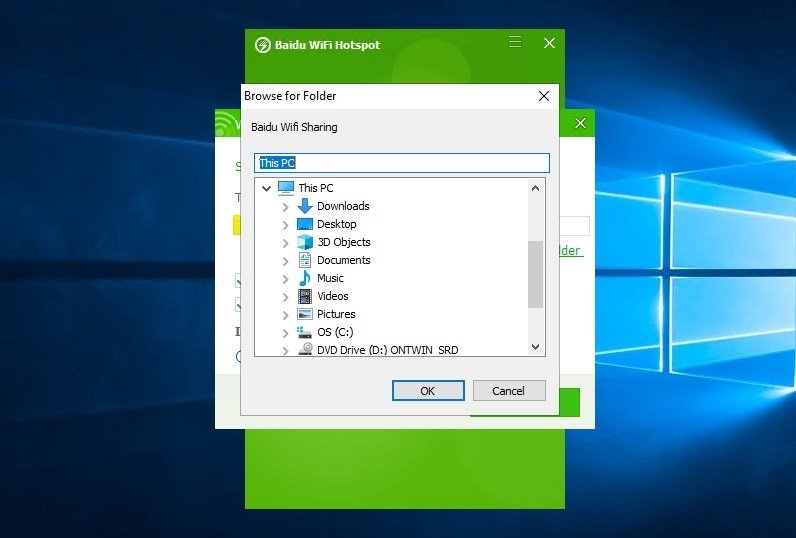Click the This PC computer icon
796x538 pixels.
[x=286, y=188]
